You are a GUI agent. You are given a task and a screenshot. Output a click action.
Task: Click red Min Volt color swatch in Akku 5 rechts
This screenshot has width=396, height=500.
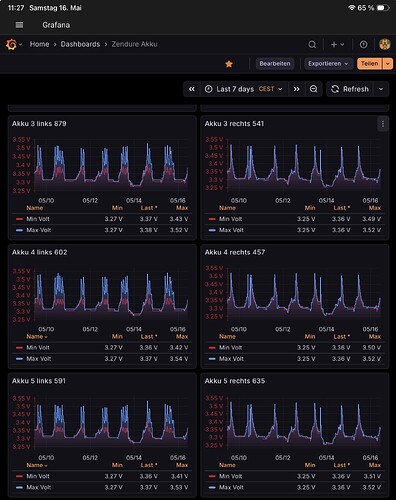212,476
